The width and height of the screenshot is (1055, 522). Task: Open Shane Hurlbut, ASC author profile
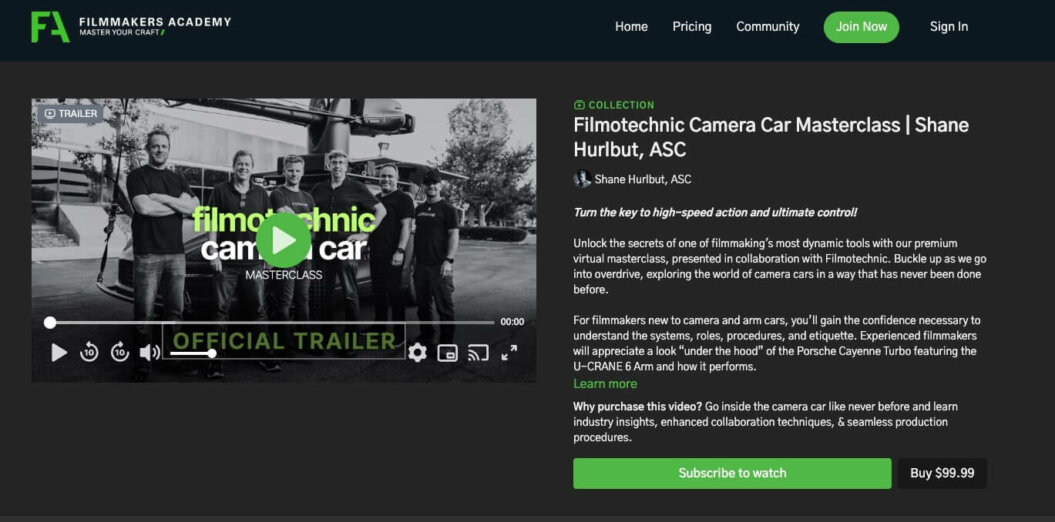coord(643,180)
